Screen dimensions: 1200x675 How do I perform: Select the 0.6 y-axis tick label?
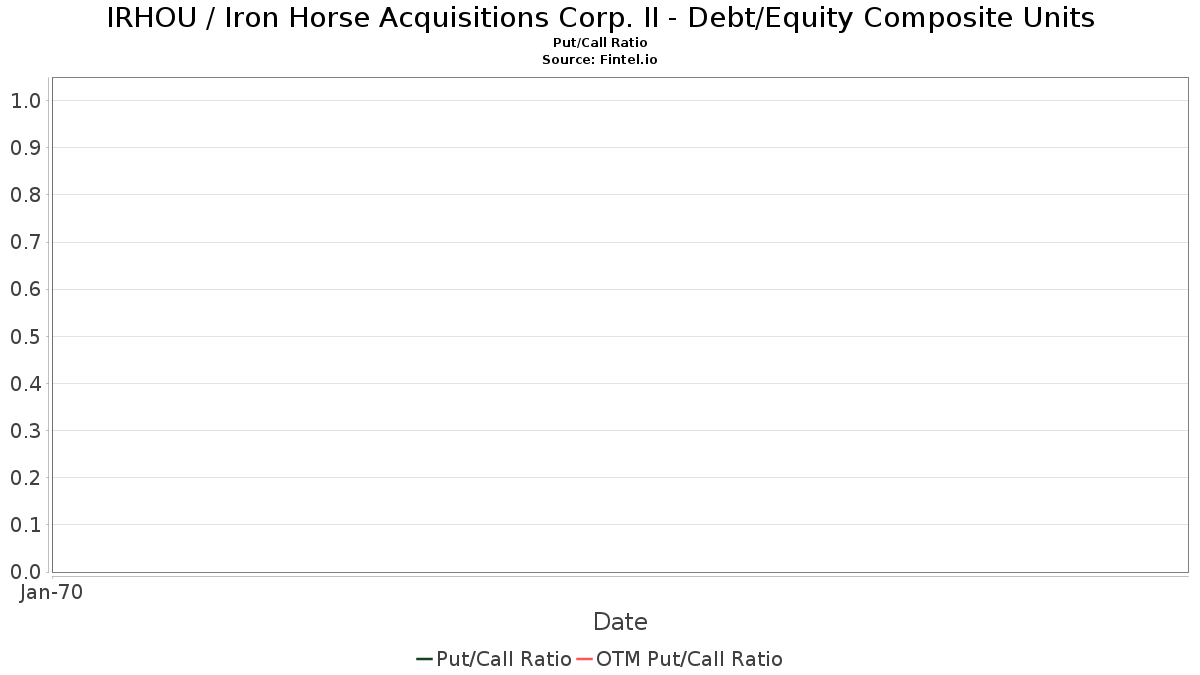[x=25, y=290]
